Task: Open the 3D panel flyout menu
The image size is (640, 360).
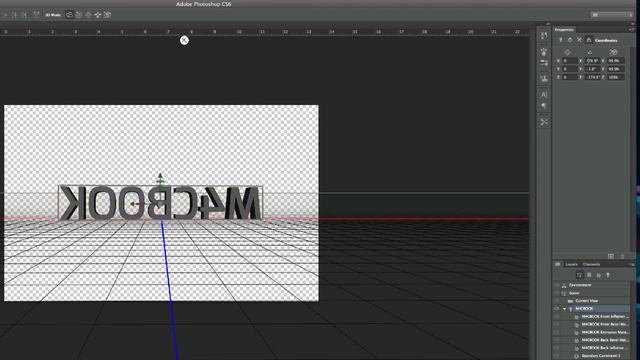Action: click(x=631, y=264)
